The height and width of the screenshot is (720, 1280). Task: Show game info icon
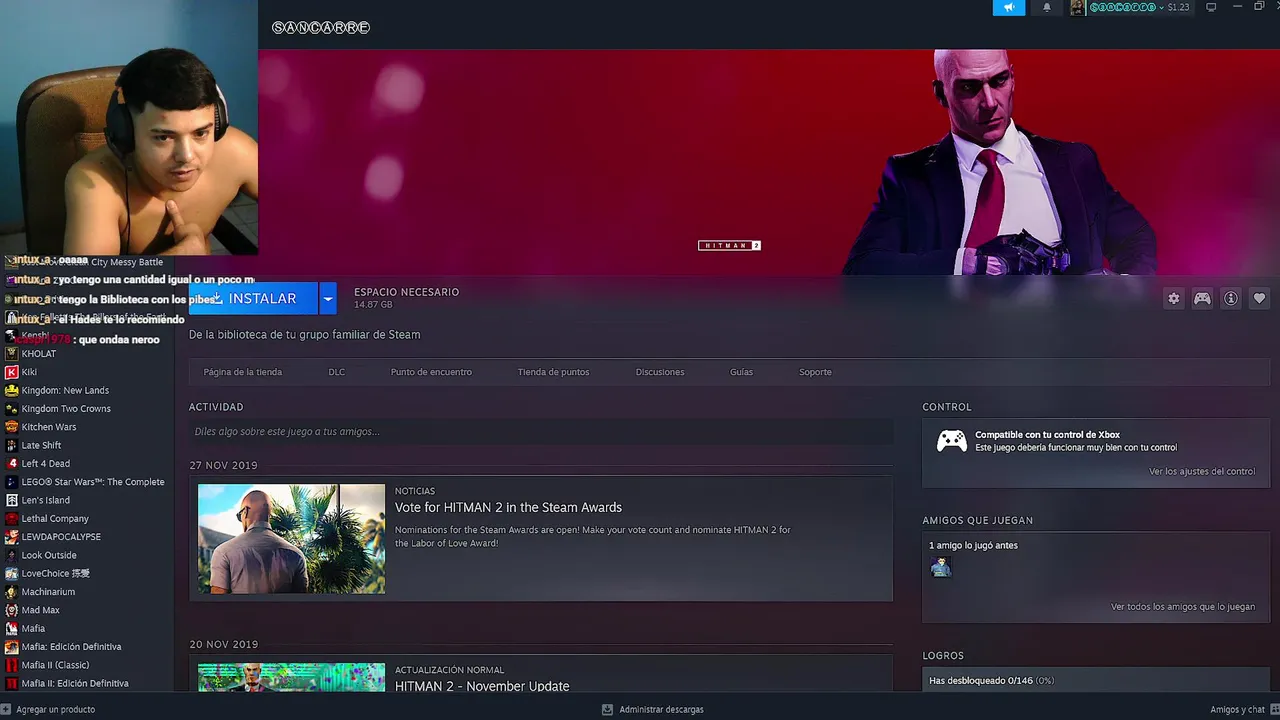[x=1231, y=298]
